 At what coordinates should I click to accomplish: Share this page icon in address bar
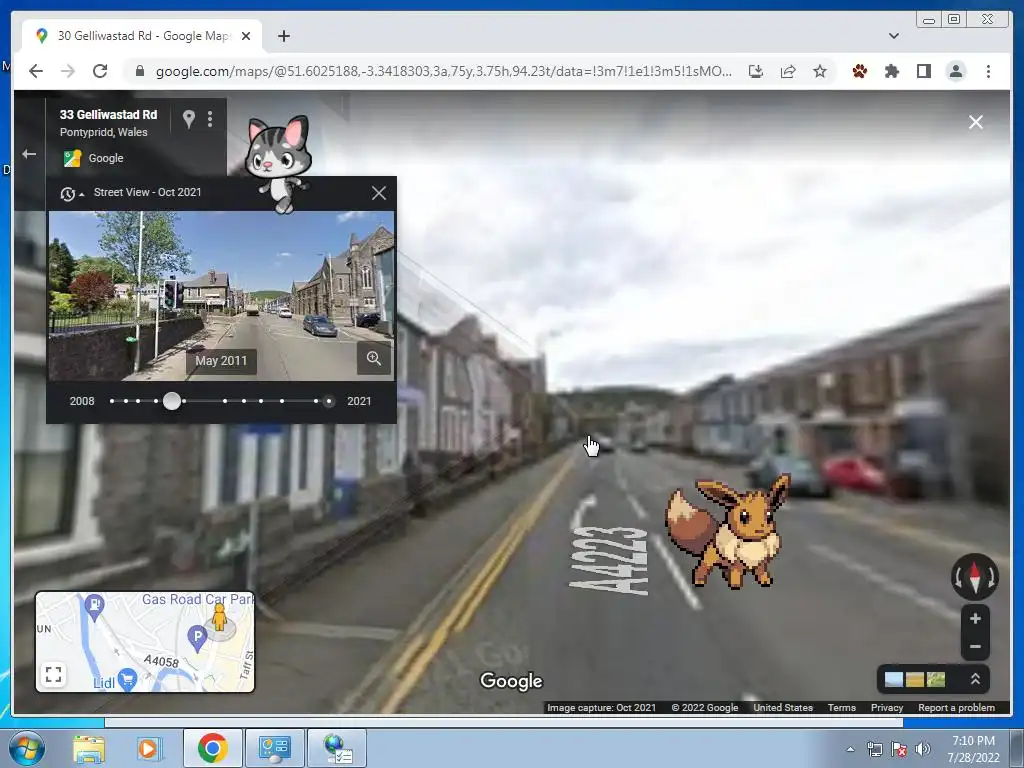coord(788,71)
